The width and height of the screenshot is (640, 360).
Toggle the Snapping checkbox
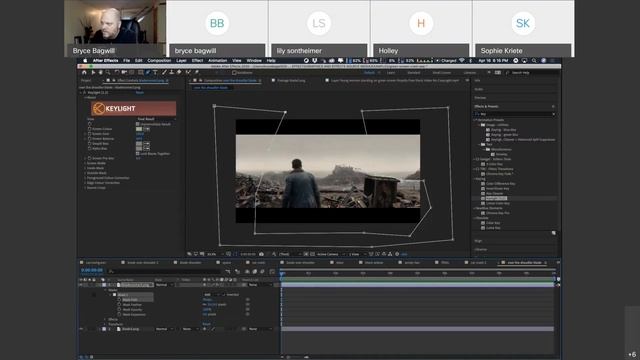234,73
